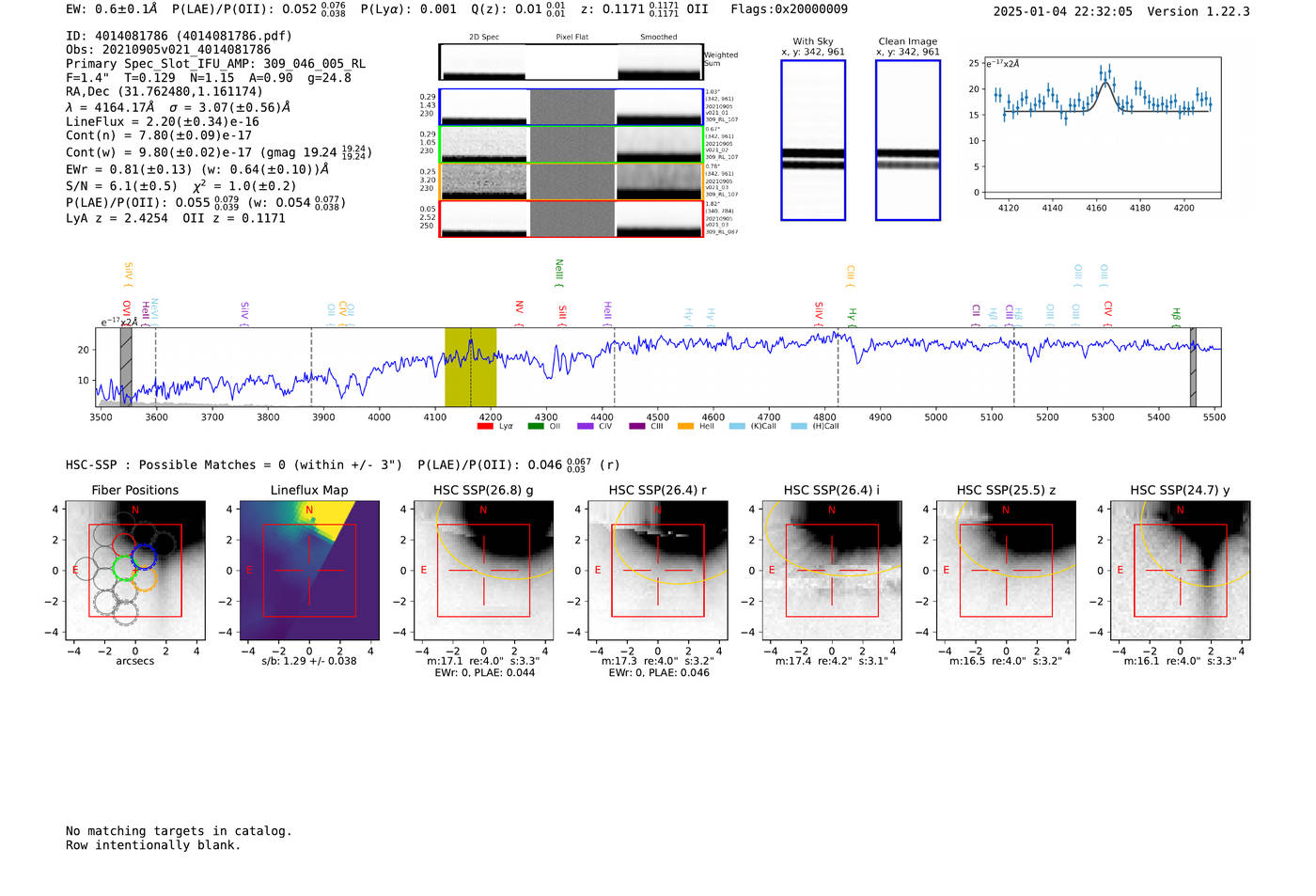Click the RA,Dec coordinates line

point(164,92)
